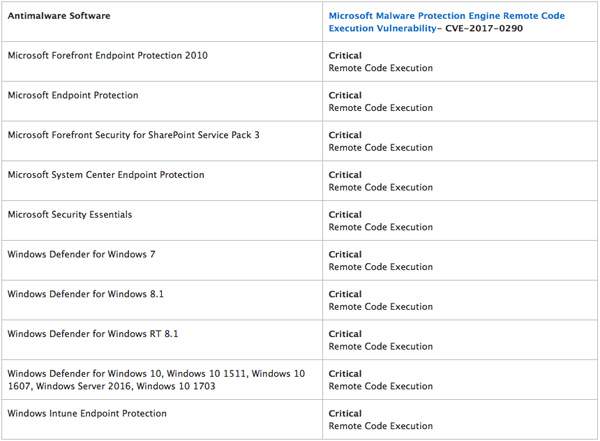Select the CVE-2017-0290 identifier text

click(484, 28)
